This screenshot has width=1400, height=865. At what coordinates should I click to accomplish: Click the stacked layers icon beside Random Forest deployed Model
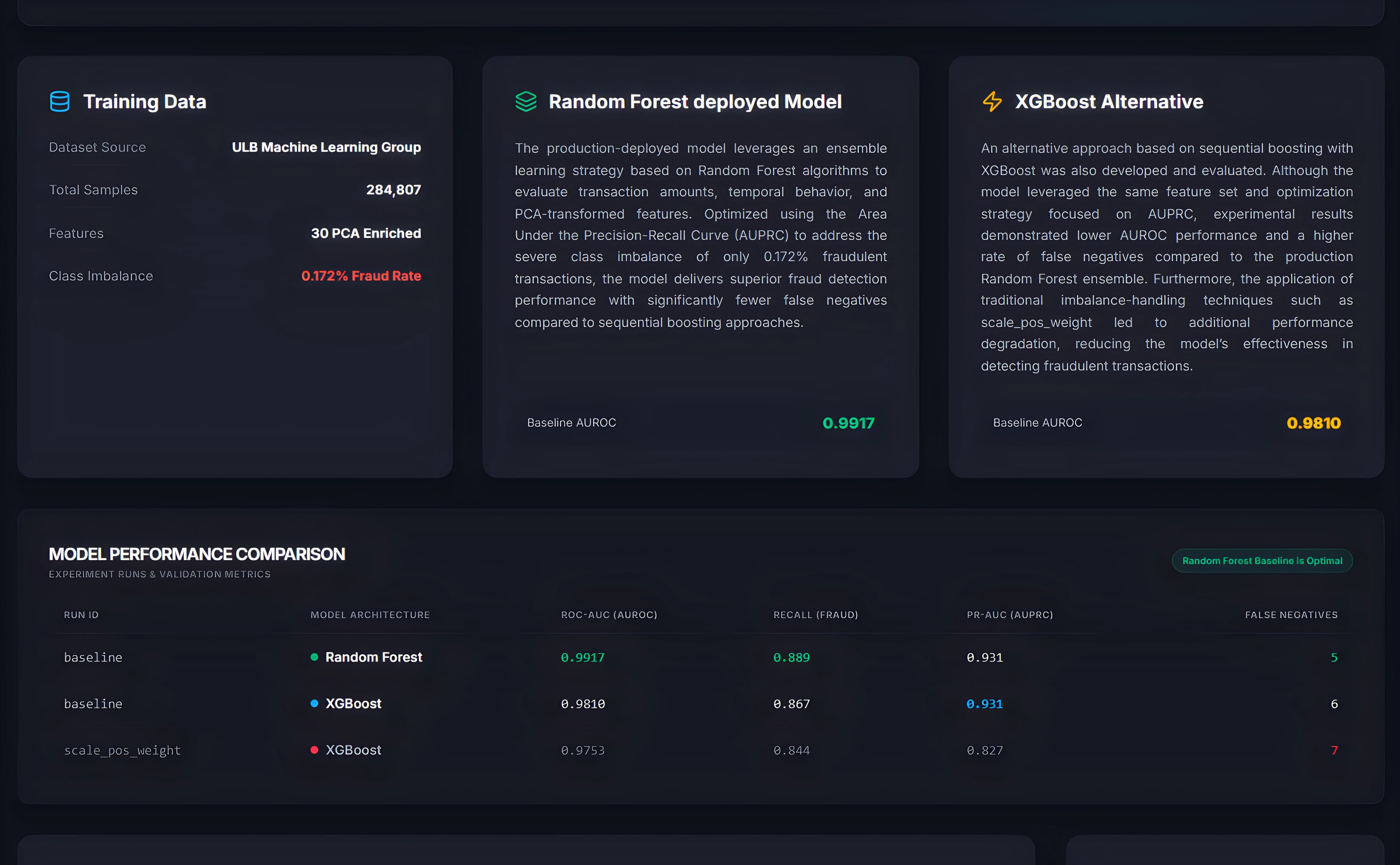pos(526,101)
